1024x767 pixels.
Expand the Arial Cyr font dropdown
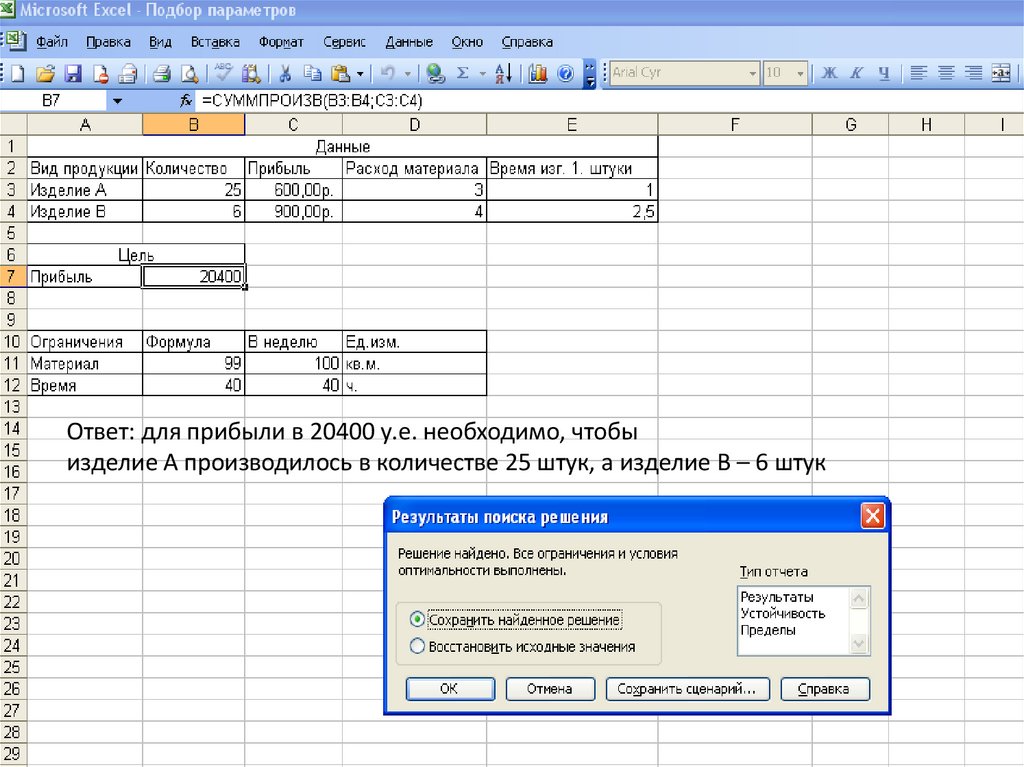[753, 73]
